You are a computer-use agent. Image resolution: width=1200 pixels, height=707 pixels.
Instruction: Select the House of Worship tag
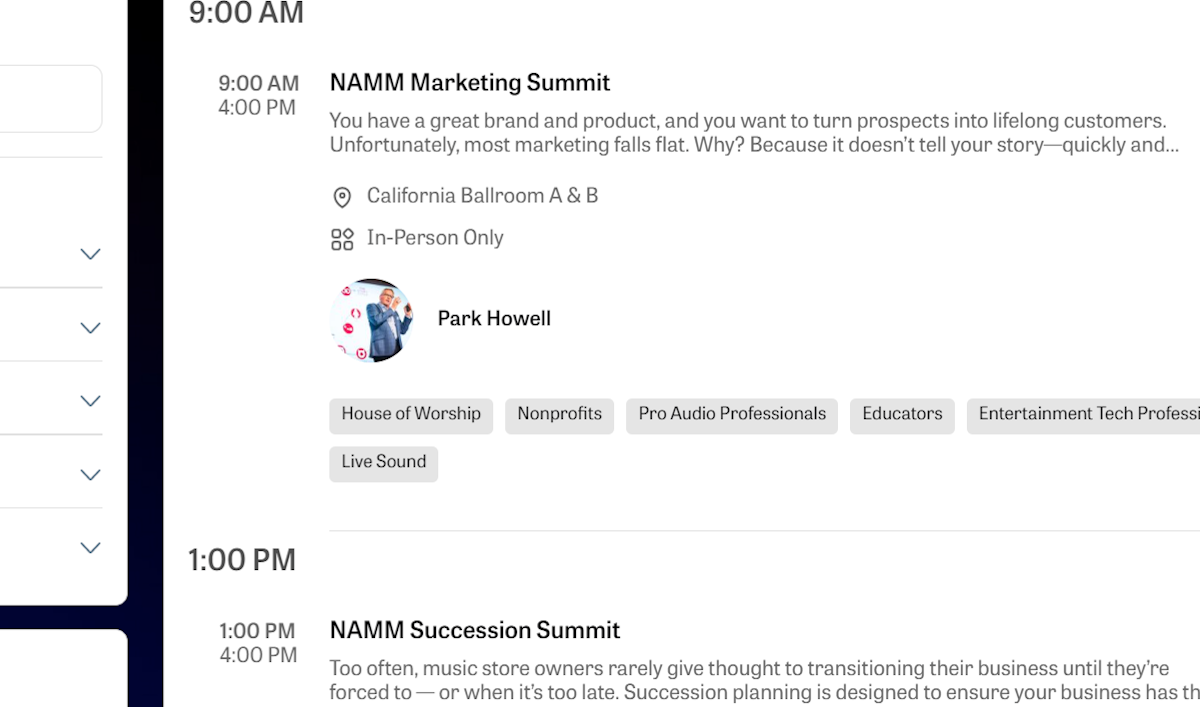(x=411, y=415)
